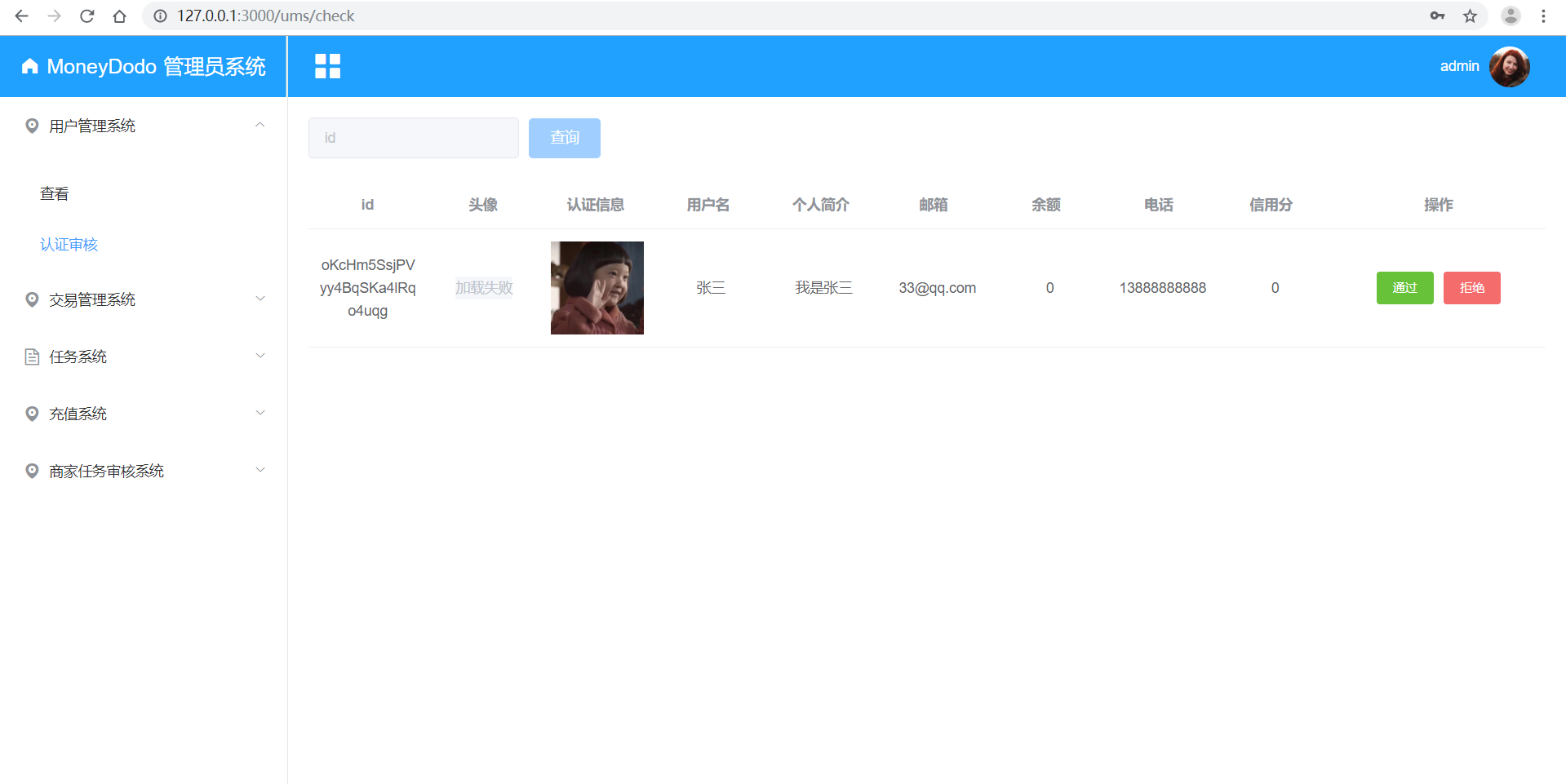The height and width of the screenshot is (784, 1566).
Task: Approve 张三 with the 通过 button
Action: pyautogui.click(x=1404, y=288)
